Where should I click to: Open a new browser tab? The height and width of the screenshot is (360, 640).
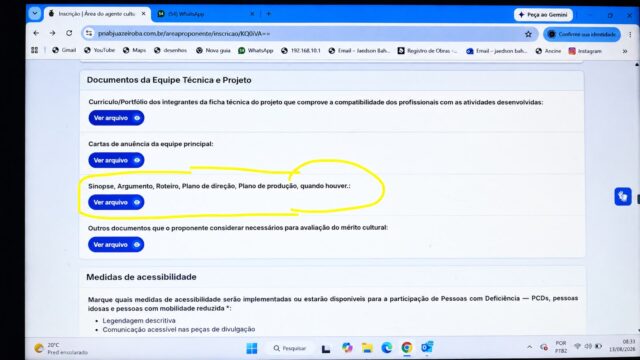(269, 14)
